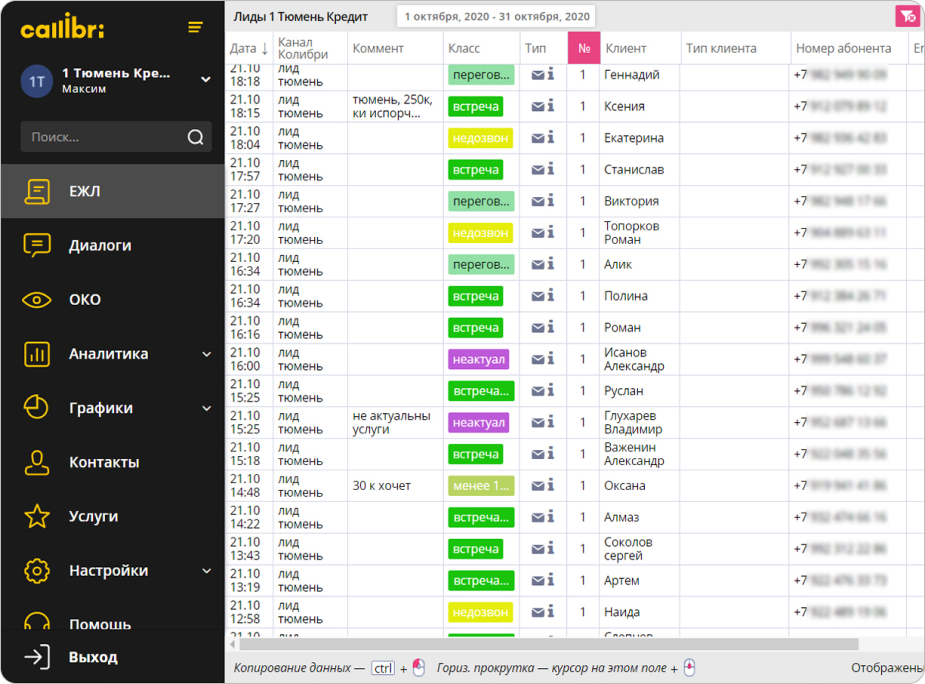925x684 pixels.
Task: Click the pink filter reset icon top right
Action: pyautogui.click(x=907, y=16)
